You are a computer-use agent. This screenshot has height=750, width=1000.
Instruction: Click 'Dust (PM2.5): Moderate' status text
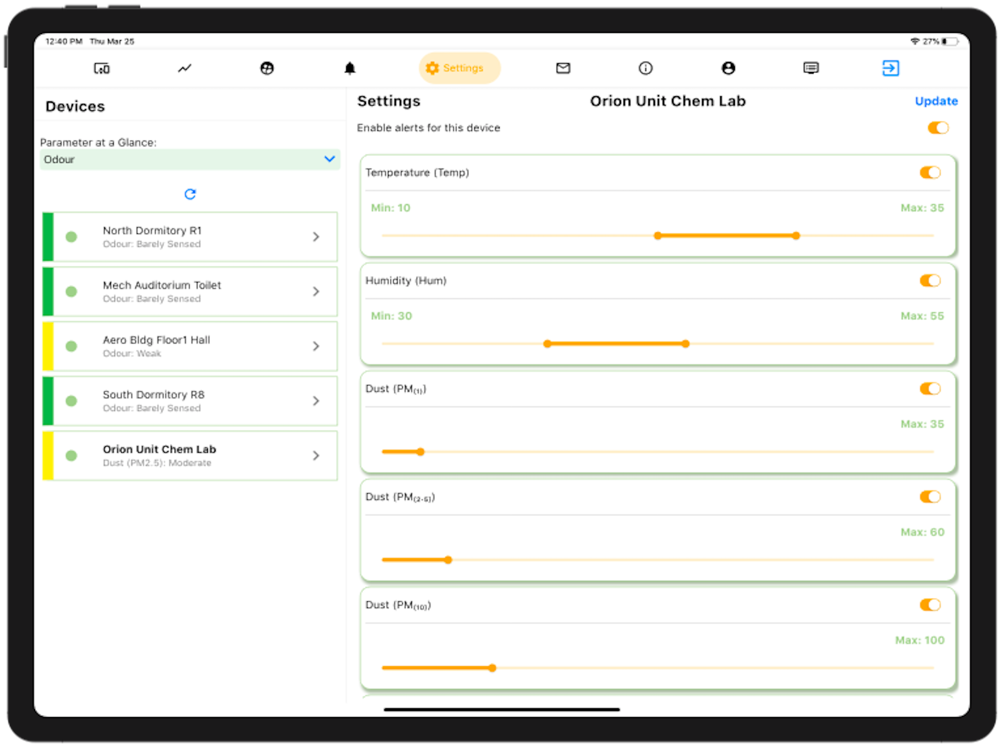click(157, 463)
